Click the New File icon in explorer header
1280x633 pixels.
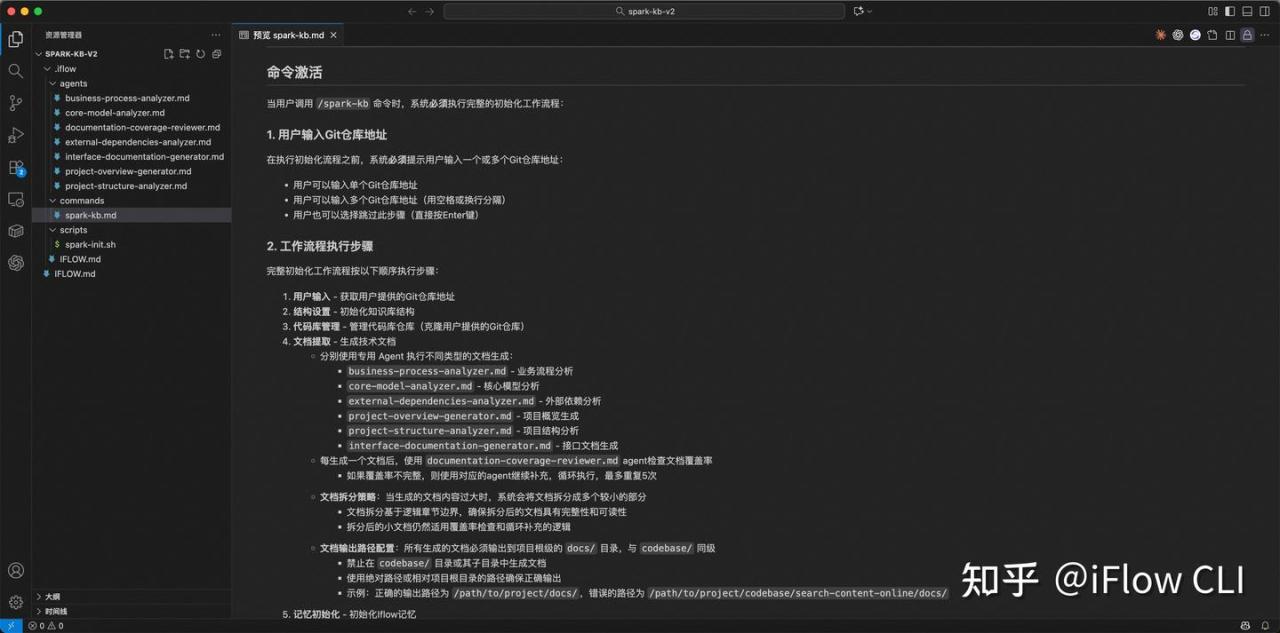pyautogui.click(x=168, y=54)
